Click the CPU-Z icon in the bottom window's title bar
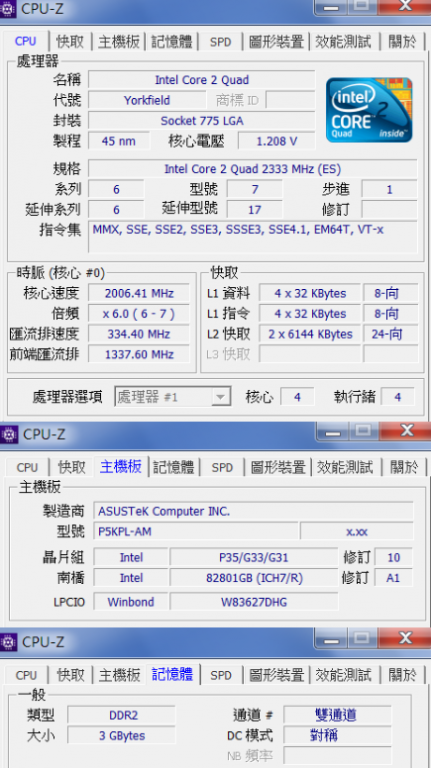Screen dimensions: 431x768 pyautogui.click(x=8, y=641)
